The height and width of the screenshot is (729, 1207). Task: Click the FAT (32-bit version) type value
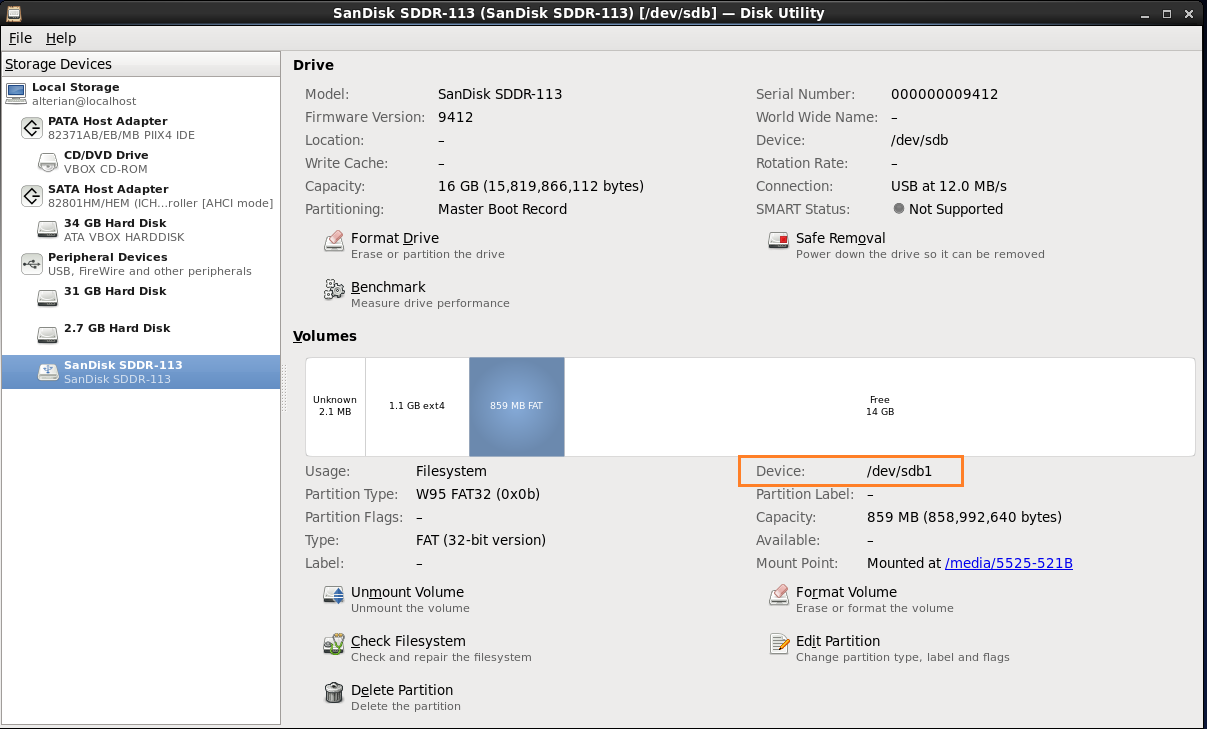(x=481, y=540)
